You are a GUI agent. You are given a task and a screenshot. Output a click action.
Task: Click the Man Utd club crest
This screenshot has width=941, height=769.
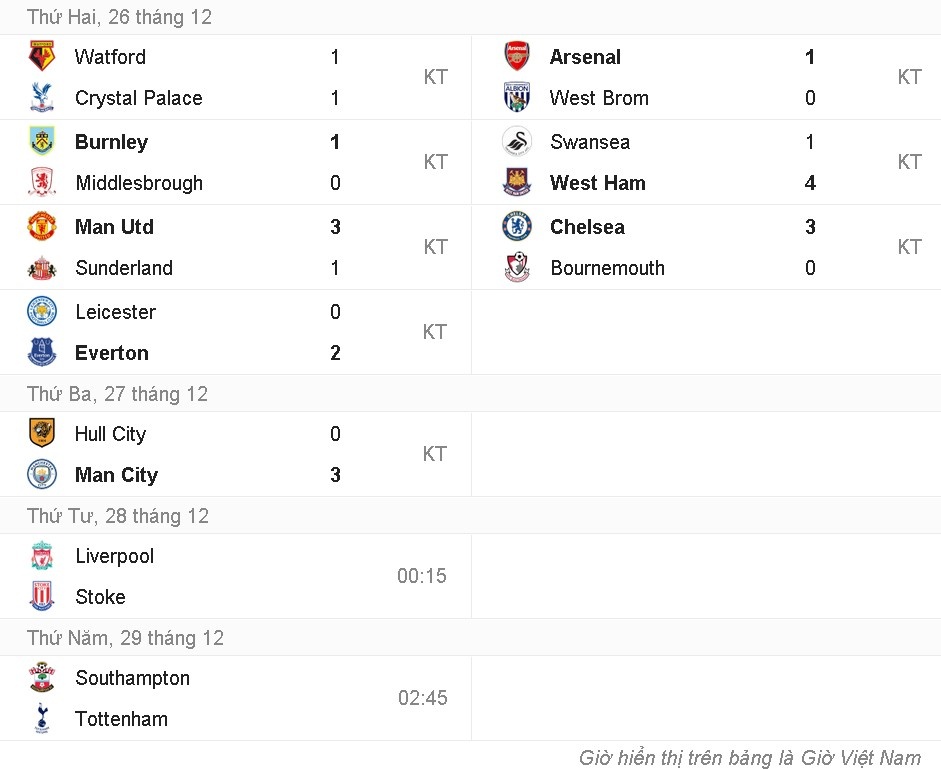(42, 227)
